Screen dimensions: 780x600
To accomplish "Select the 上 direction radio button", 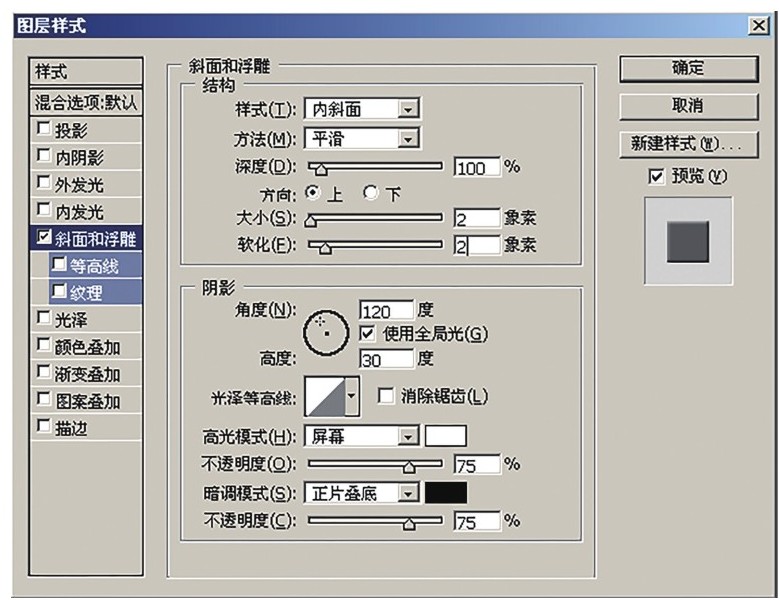I will [x=312, y=192].
